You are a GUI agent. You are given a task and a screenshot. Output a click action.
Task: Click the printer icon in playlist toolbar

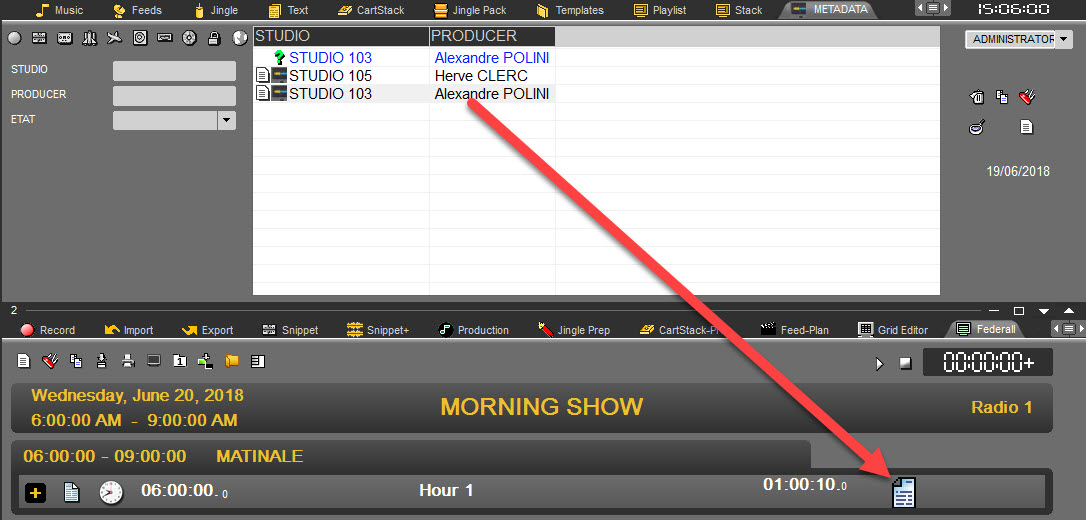(128, 361)
